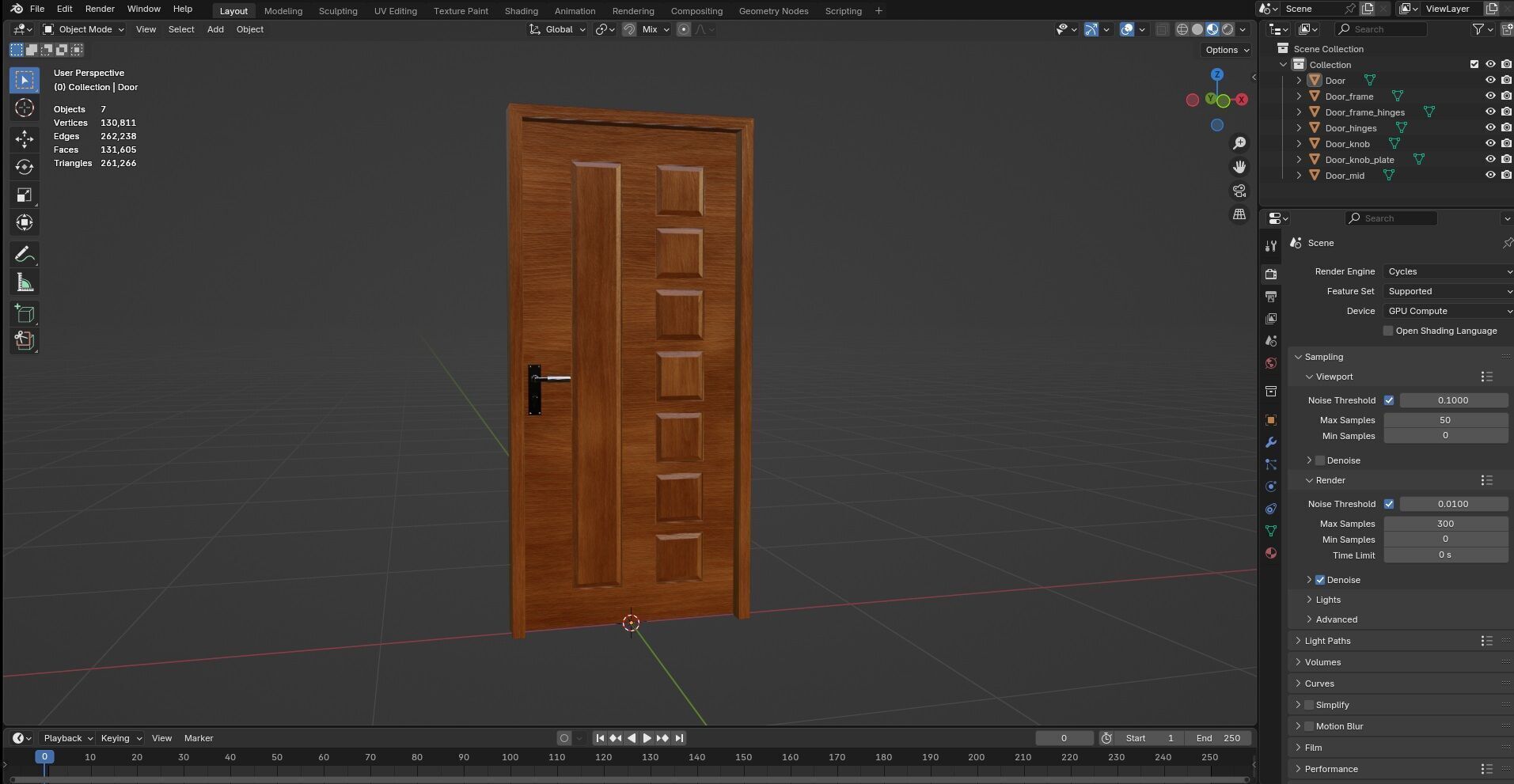1514x784 pixels.
Task: Open the Render properties tab
Action: click(x=1271, y=274)
